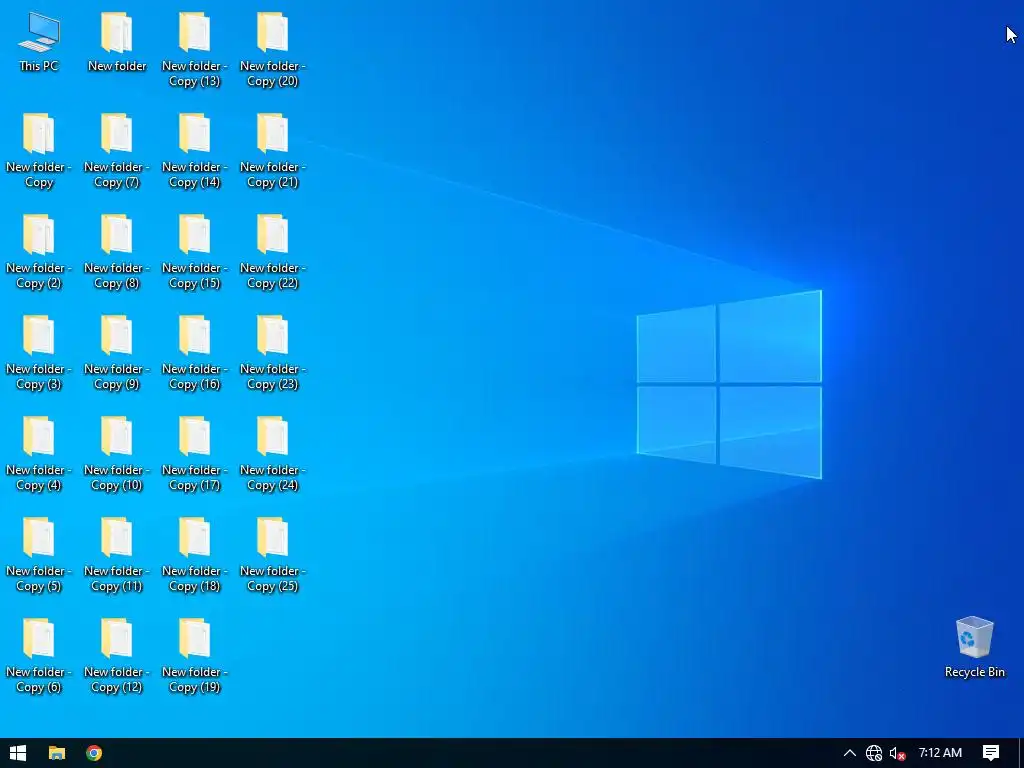Open the Action Center notifications icon
Viewport: 1024px width, 768px height.
click(991, 753)
